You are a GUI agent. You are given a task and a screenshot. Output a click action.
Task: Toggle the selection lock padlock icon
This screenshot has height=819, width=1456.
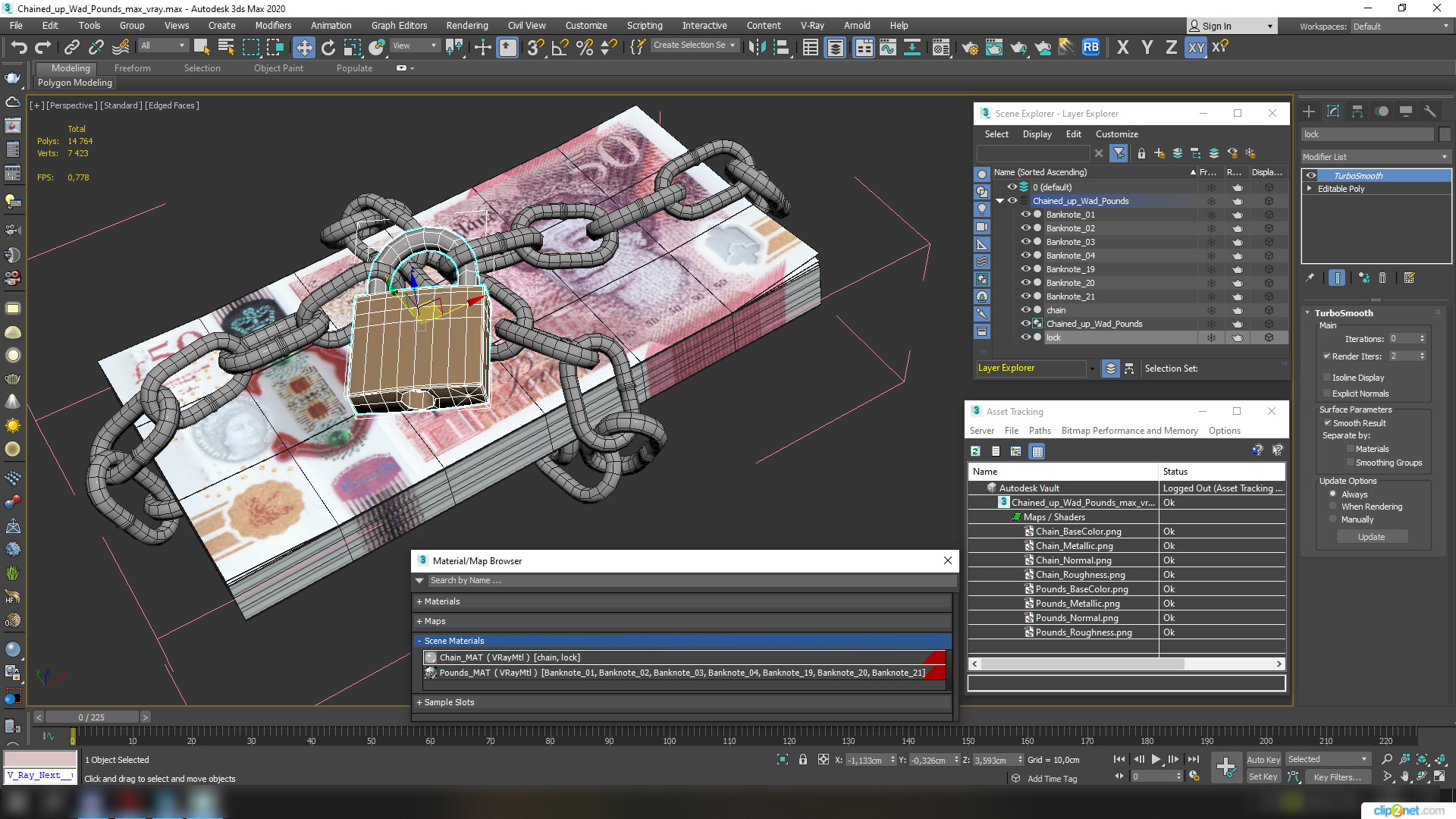click(803, 759)
